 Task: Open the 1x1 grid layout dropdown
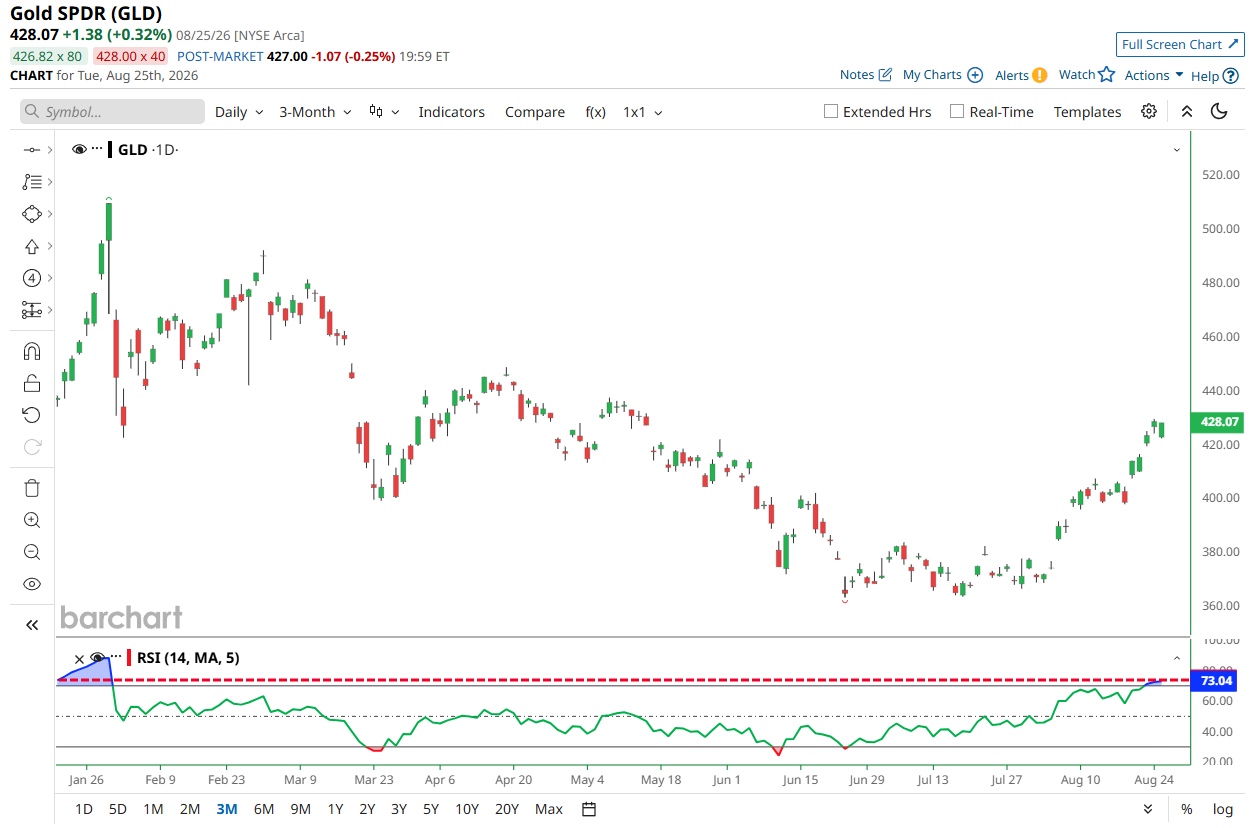(643, 111)
